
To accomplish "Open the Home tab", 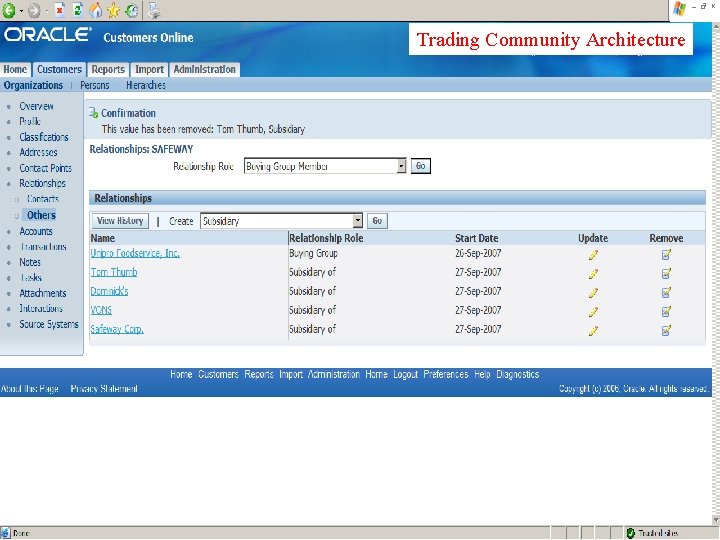I will [15, 69].
